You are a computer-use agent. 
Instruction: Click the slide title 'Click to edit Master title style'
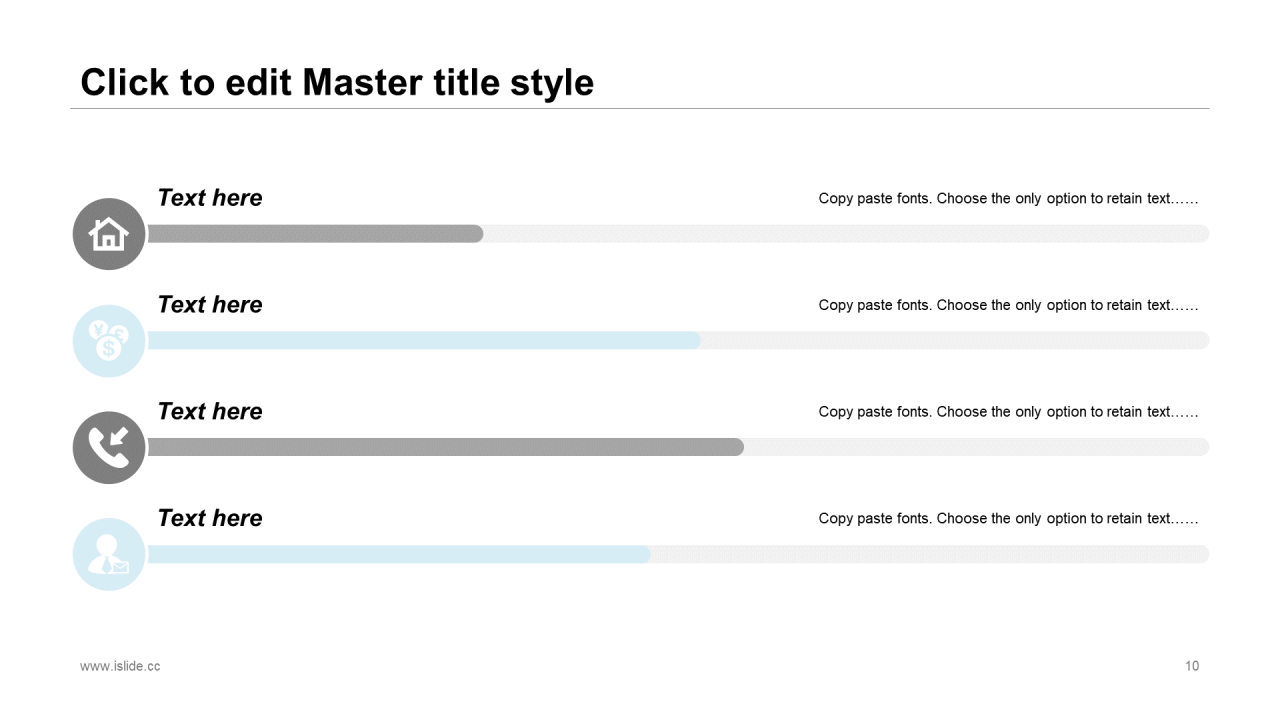click(x=337, y=82)
